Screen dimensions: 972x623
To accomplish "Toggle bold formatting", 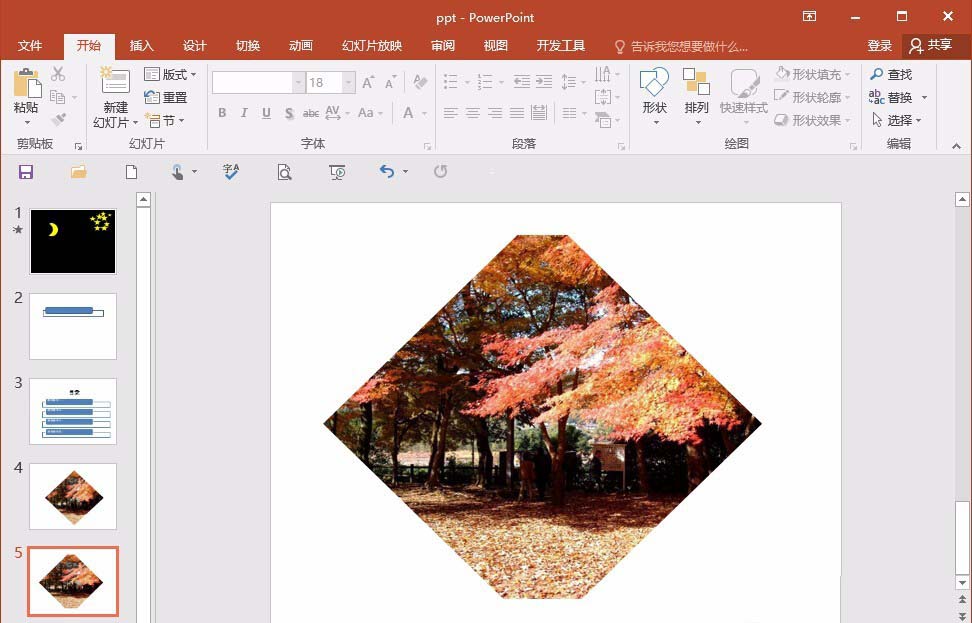I will point(222,113).
